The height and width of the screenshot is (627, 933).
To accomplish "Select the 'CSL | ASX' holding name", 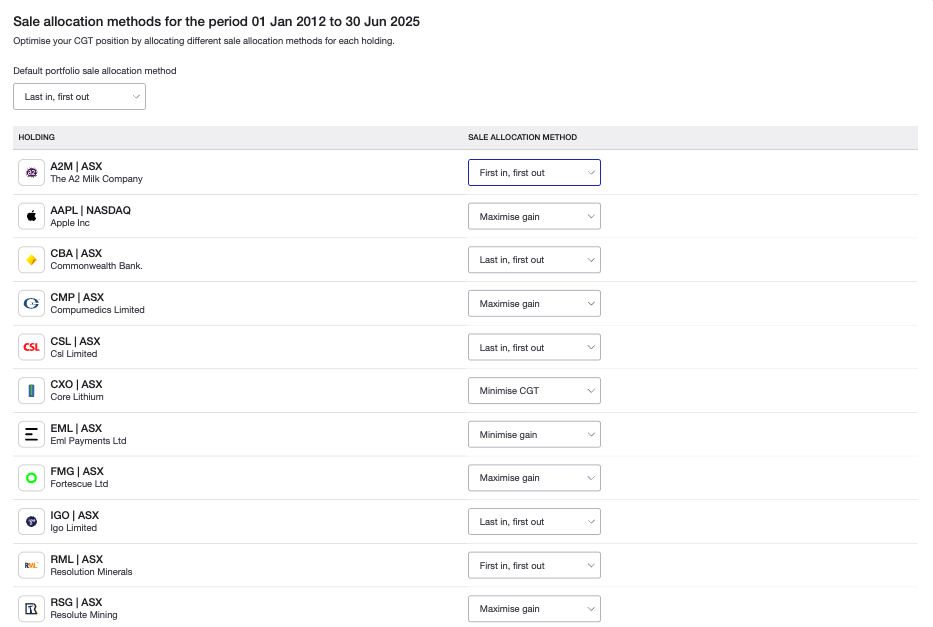I will [x=76, y=341].
